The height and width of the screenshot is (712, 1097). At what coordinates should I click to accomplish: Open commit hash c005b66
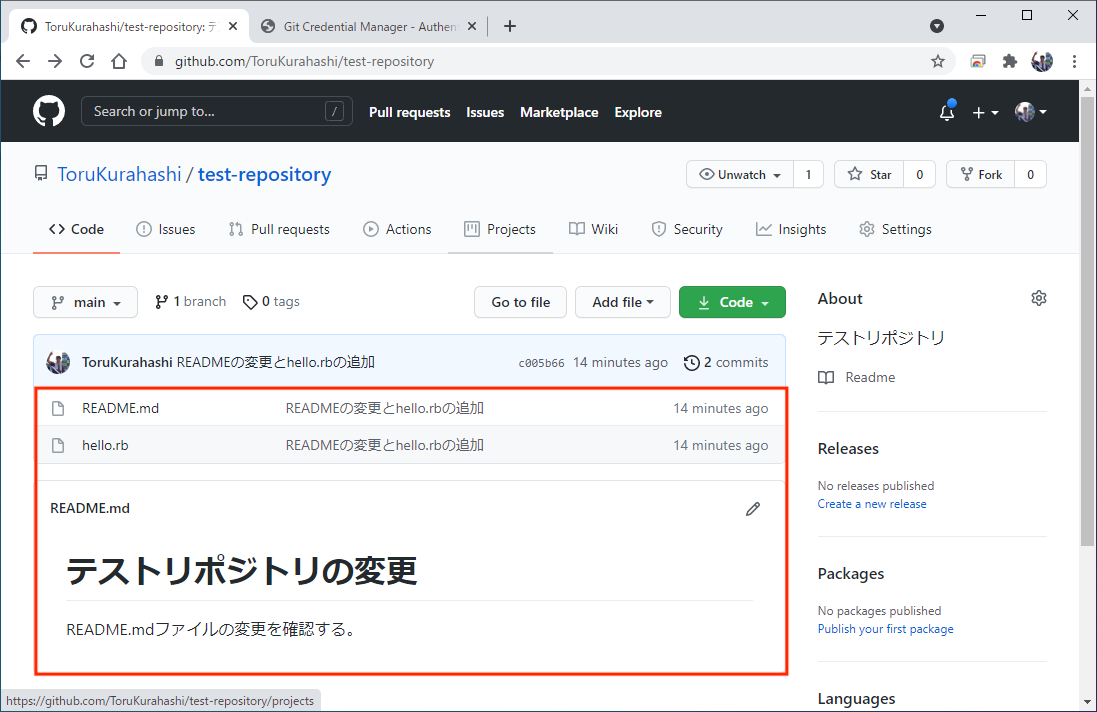click(542, 363)
